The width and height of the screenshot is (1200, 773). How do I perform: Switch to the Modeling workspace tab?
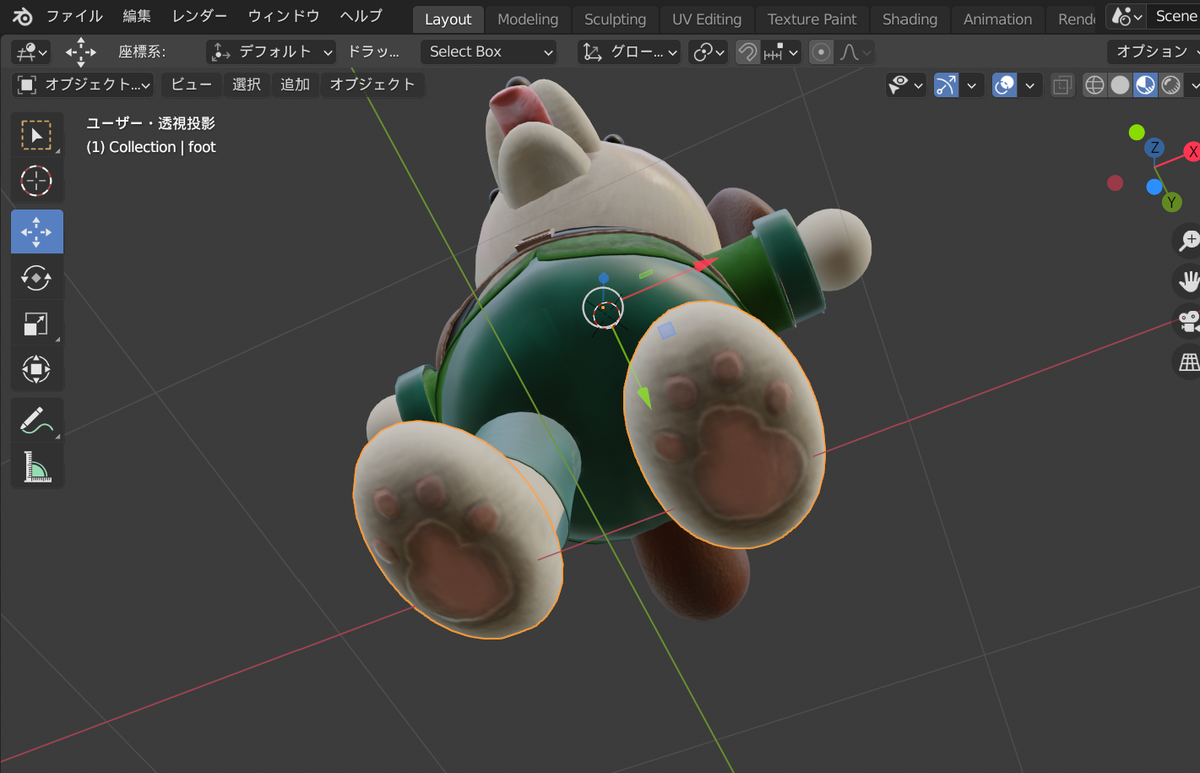(x=528, y=19)
